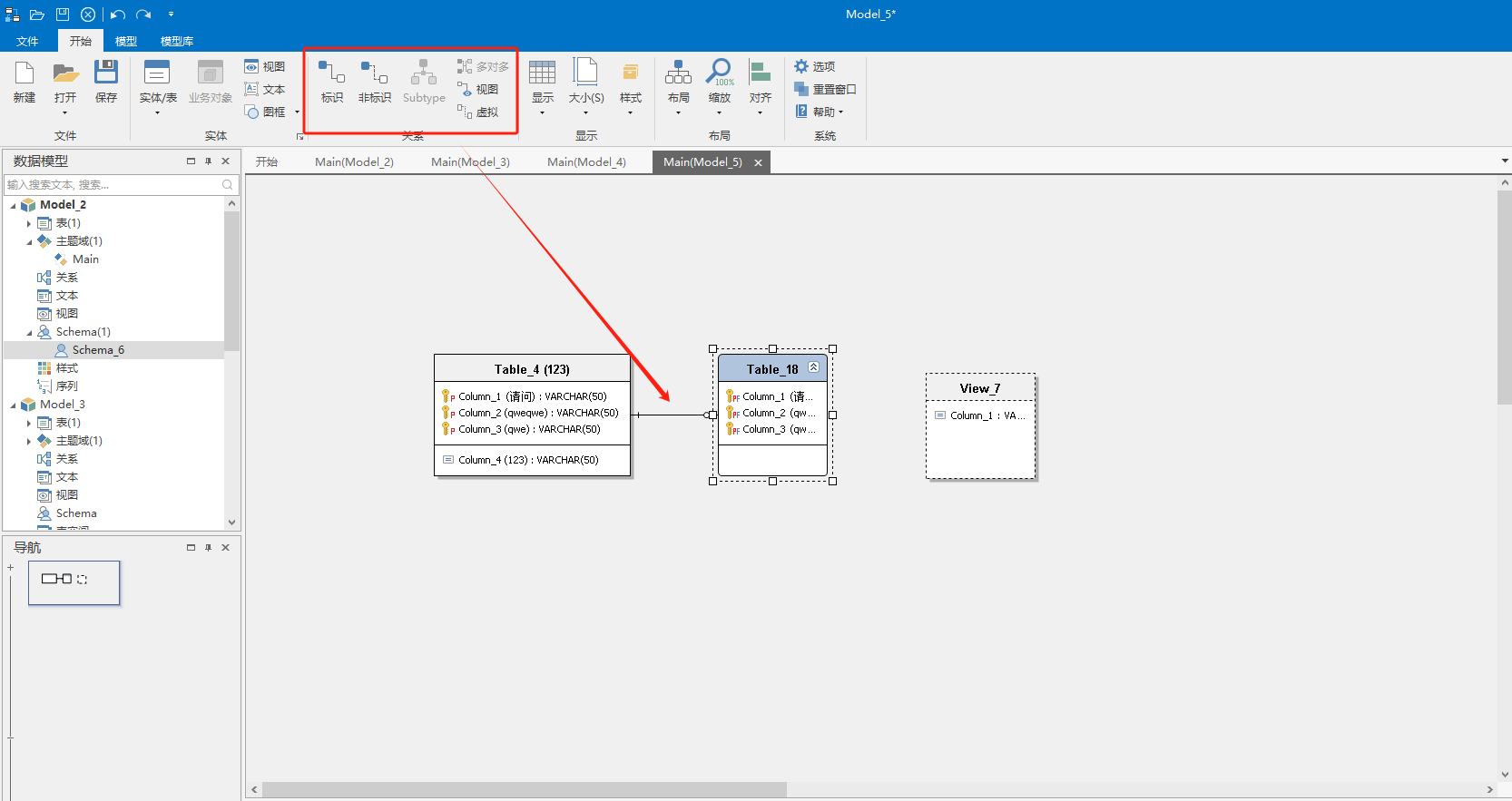This screenshot has width=1512, height=801.
Task: Choose the 非标识 non-identifying relationship tool
Action: (374, 82)
